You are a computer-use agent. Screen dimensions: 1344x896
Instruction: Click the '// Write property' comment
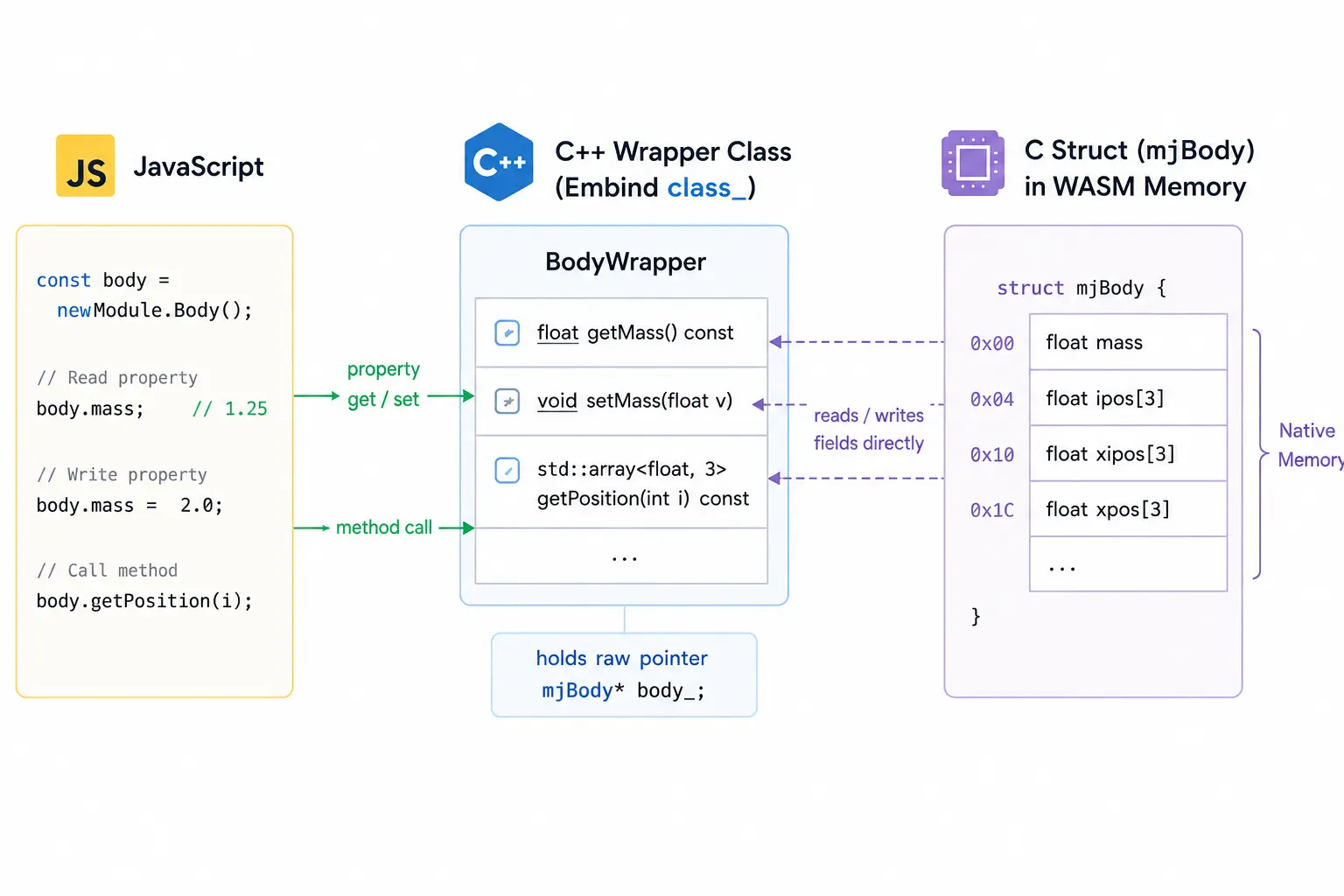122,475
